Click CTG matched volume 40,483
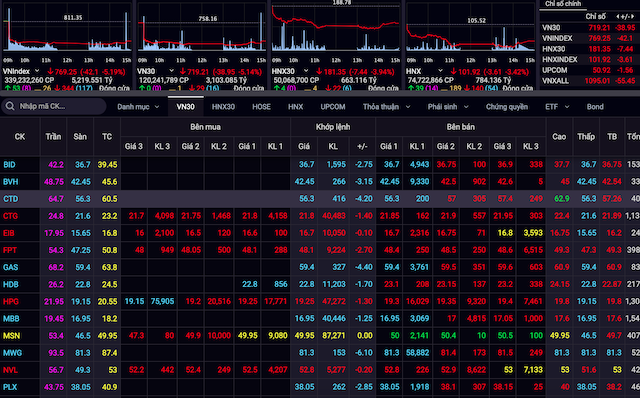The width and height of the screenshot is (640, 398). coord(334,216)
